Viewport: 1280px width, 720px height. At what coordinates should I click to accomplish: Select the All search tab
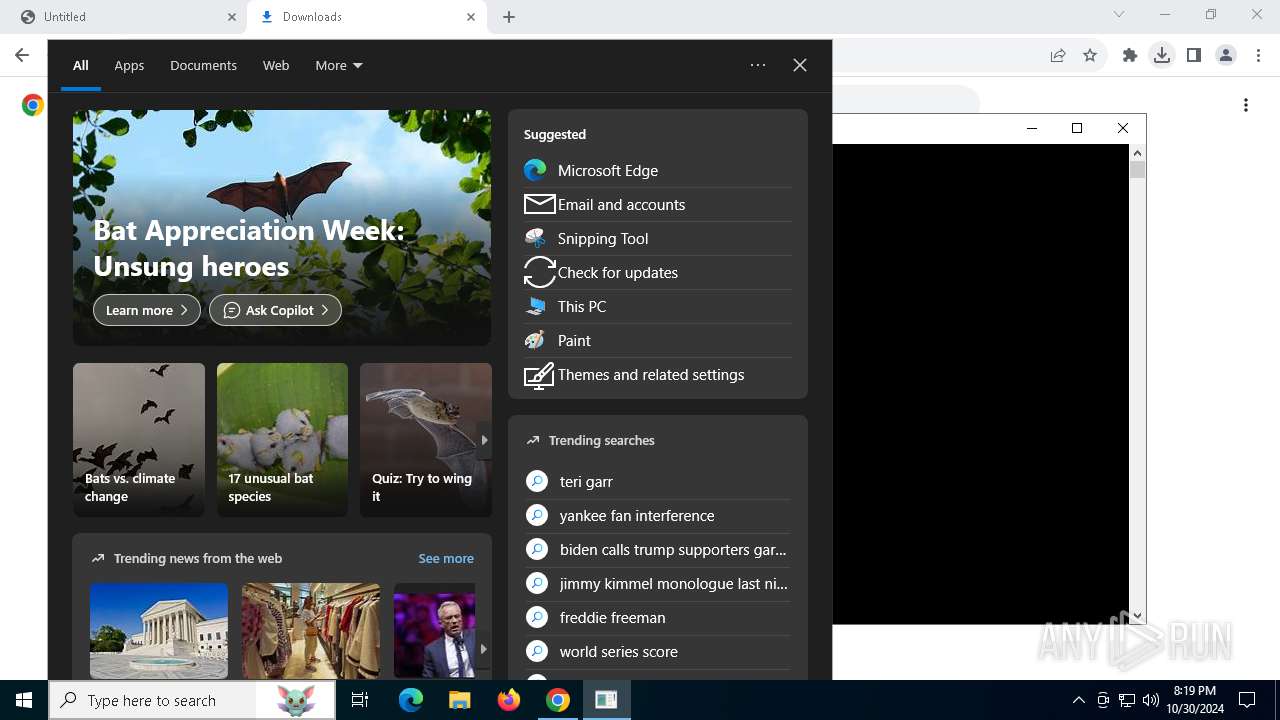tap(81, 65)
